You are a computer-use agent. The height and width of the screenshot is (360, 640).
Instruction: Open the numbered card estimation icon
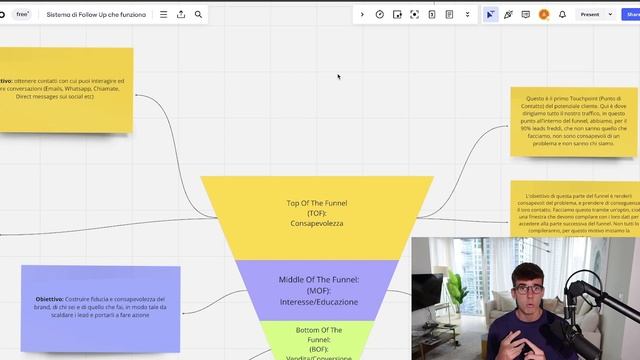pyautogui.click(x=432, y=15)
